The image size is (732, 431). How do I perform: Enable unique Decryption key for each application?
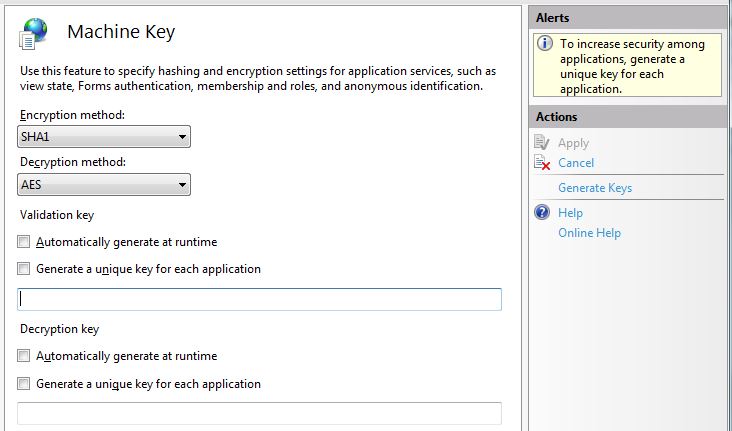pyautogui.click(x=23, y=384)
